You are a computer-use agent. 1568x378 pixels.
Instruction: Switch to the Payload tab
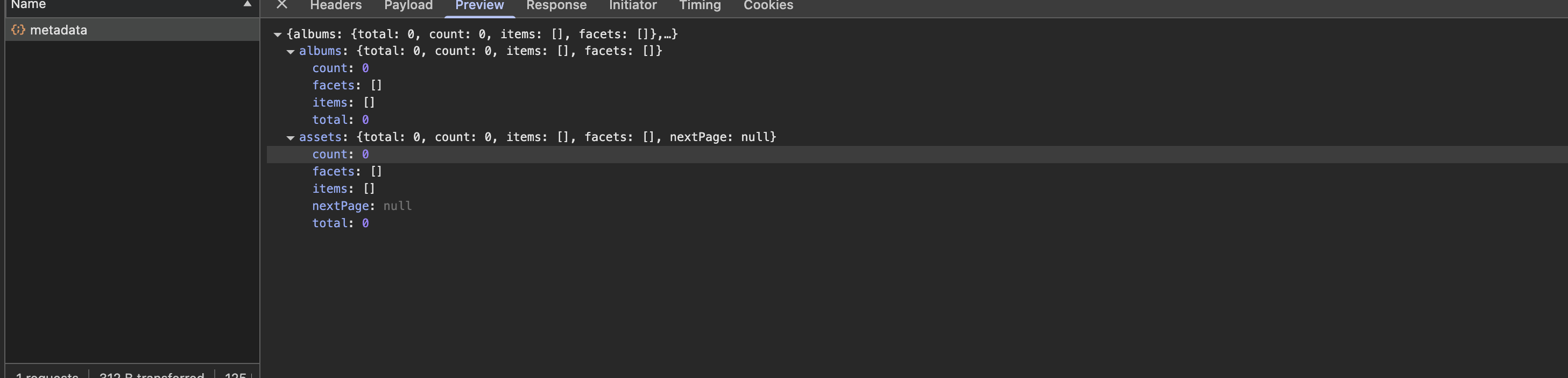tap(408, 5)
